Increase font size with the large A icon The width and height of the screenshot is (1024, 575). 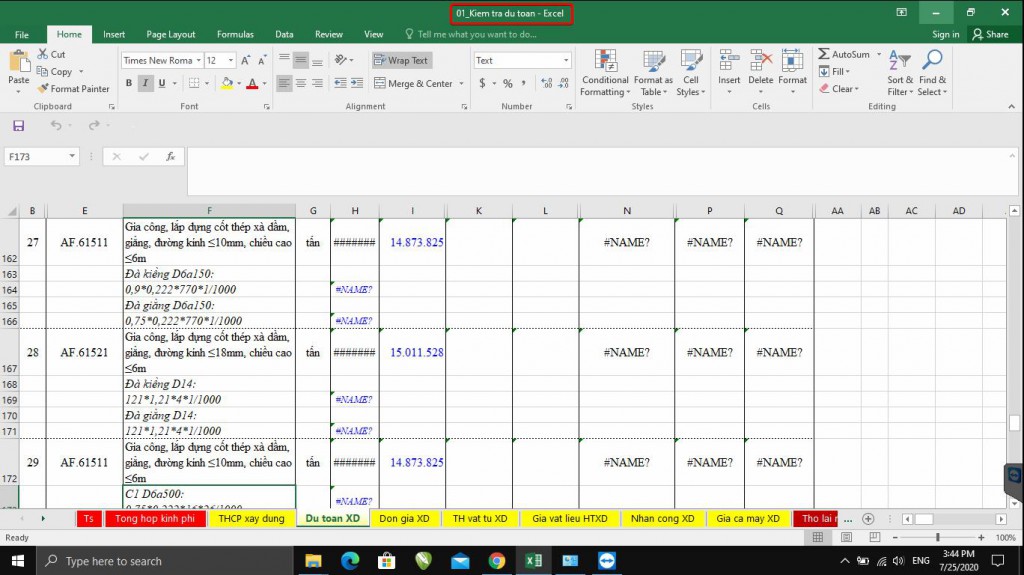(x=246, y=60)
